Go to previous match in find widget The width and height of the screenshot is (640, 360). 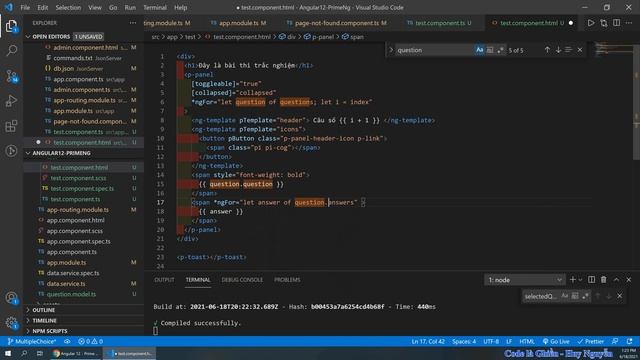(x=547, y=50)
